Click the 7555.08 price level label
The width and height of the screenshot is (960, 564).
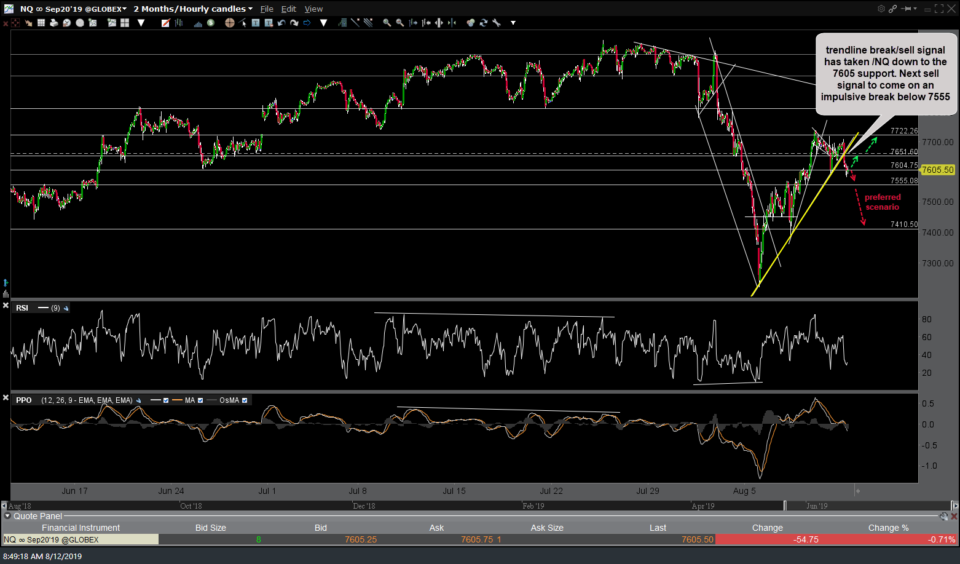[x=904, y=181]
